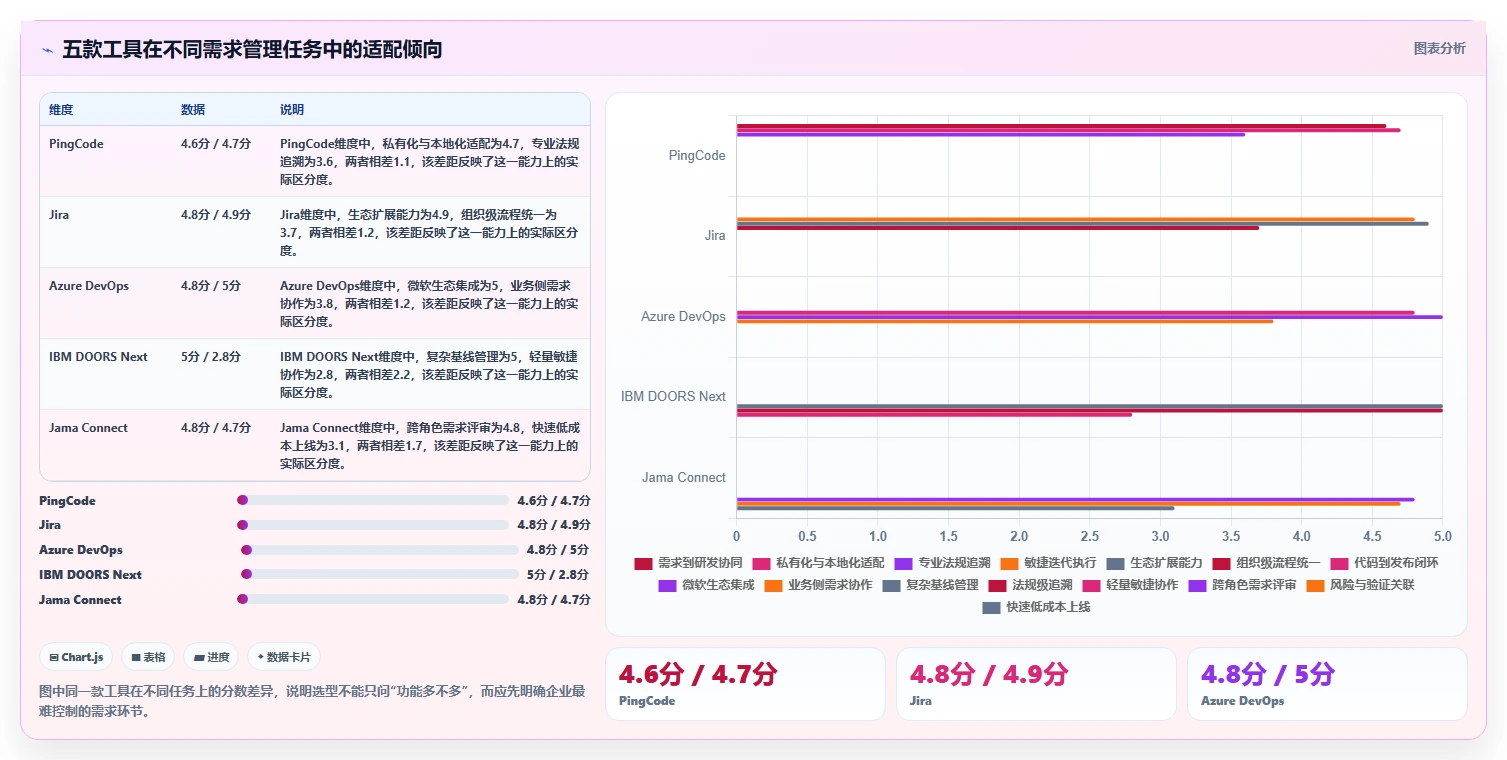The width and height of the screenshot is (1507, 760).
Task: Click the PingCode label on the chart axis
Action: (x=697, y=156)
